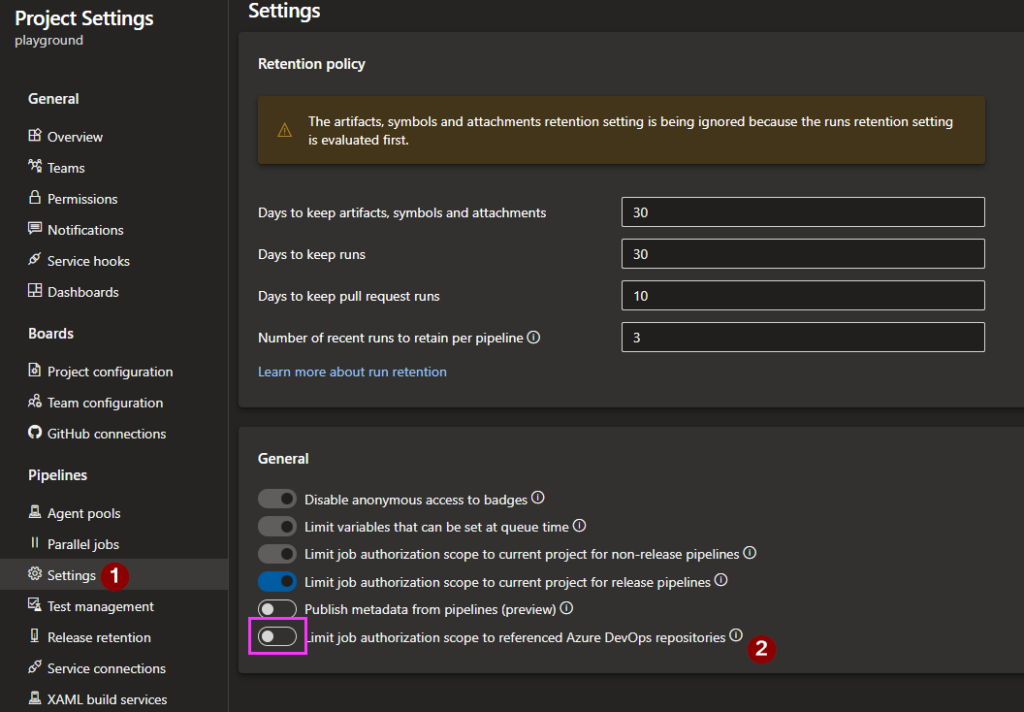Click the Boards section heading

pos(51,334)
